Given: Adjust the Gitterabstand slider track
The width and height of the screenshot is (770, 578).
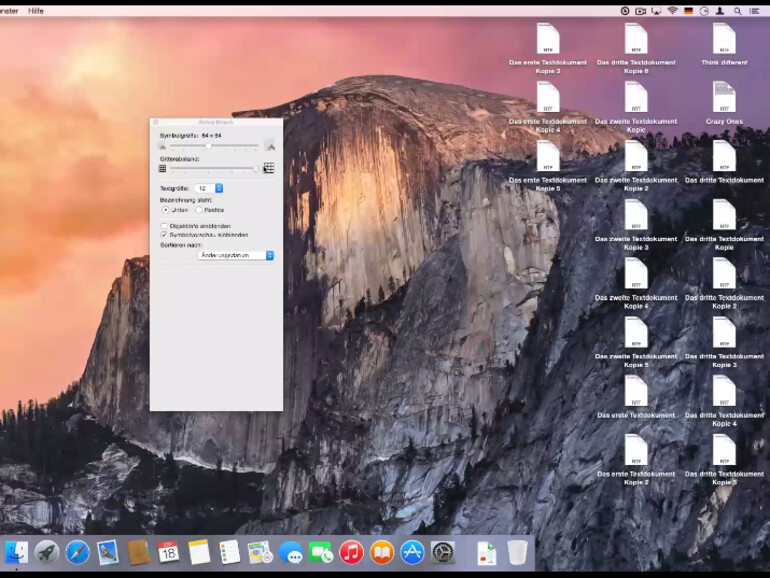Looking at the screenshot, I should 214,168.
